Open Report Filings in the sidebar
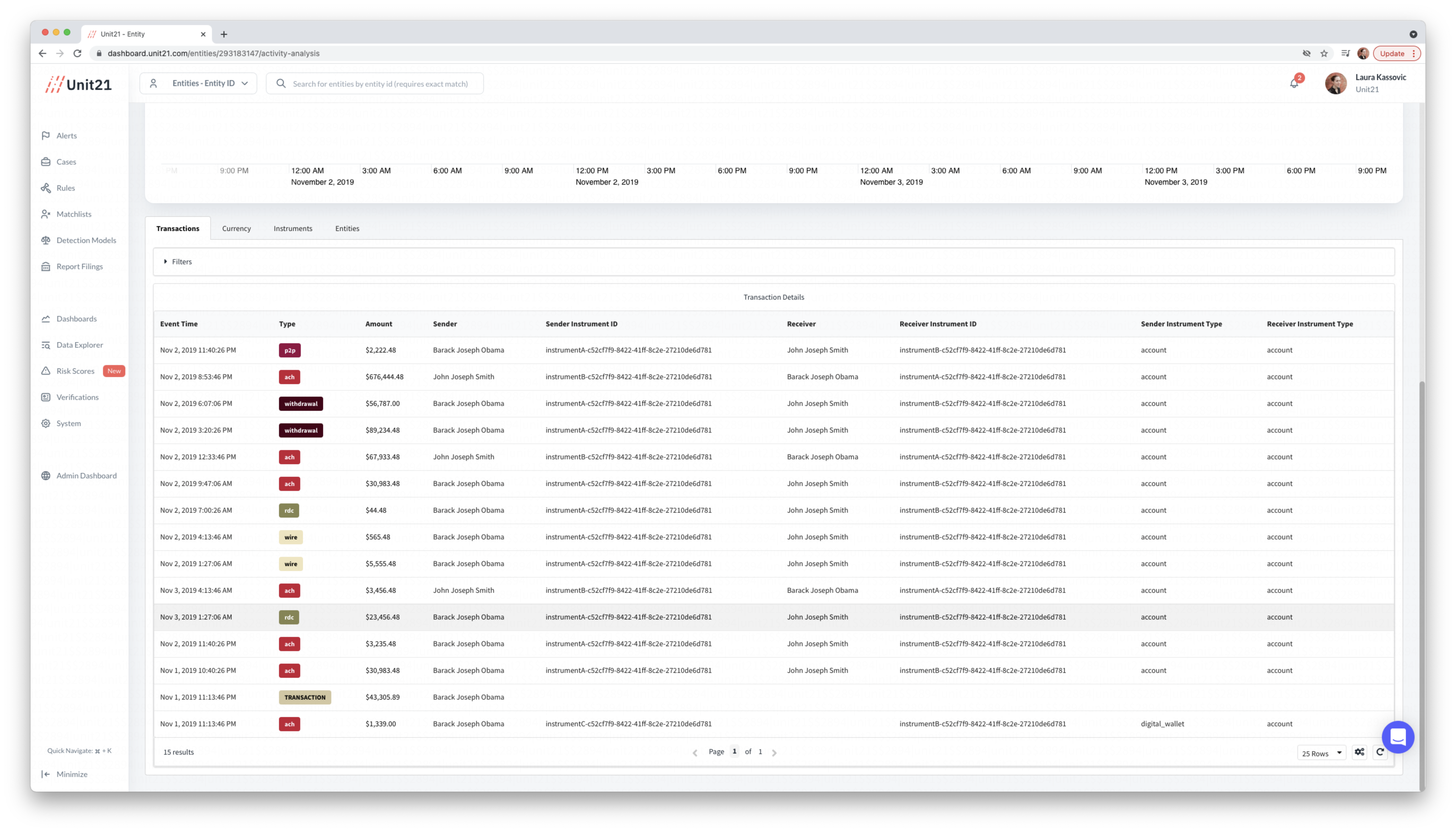This screenshot has width=1456, height=832. click(x=80, y=266)
